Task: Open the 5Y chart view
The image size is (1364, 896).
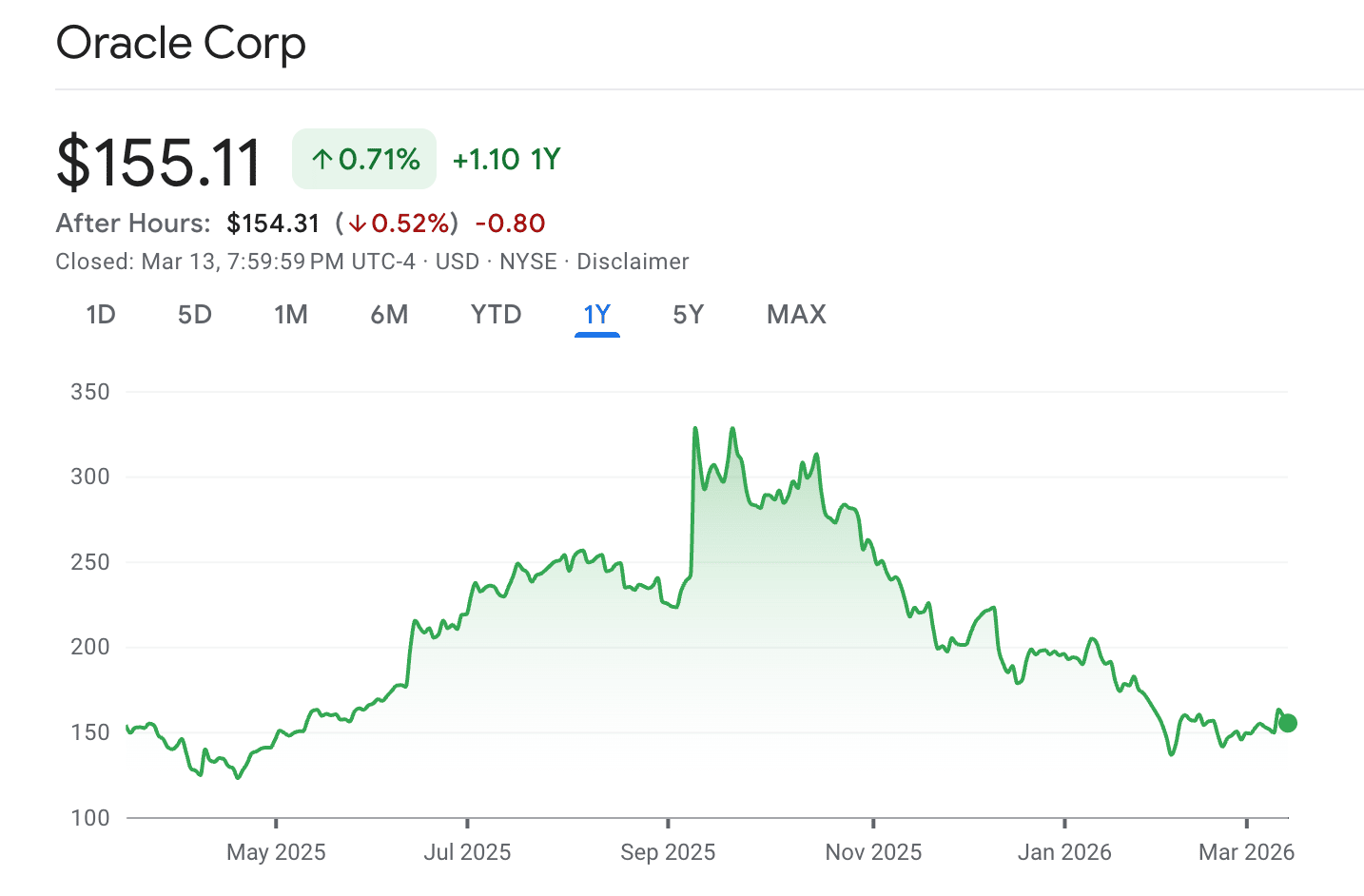Action: tap(688, 315)
